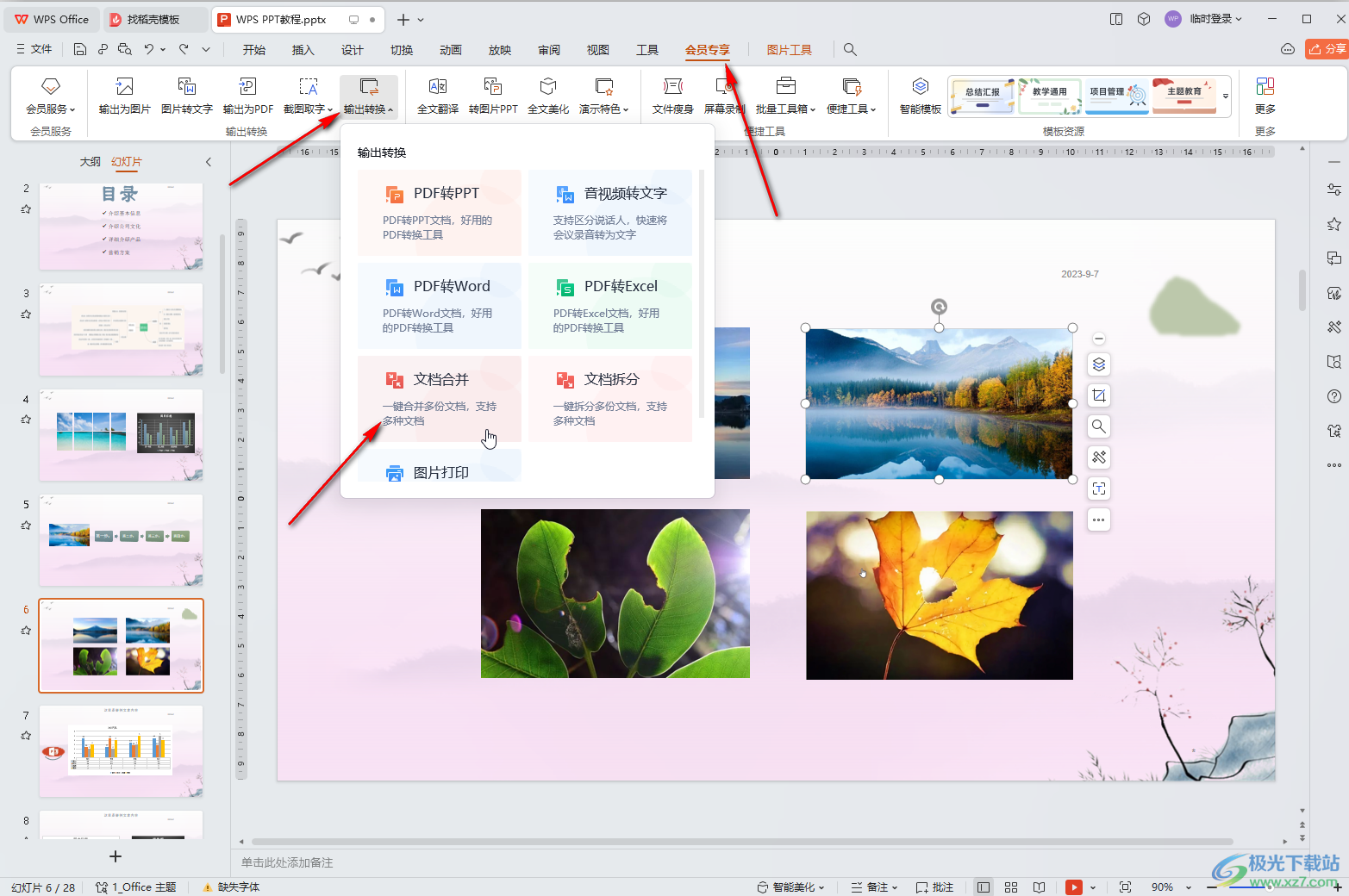Image resolution: width=1349 pixels, height=896 pixels.
Task: Toggle the star marker on slide 6
Action: [26, 631]
